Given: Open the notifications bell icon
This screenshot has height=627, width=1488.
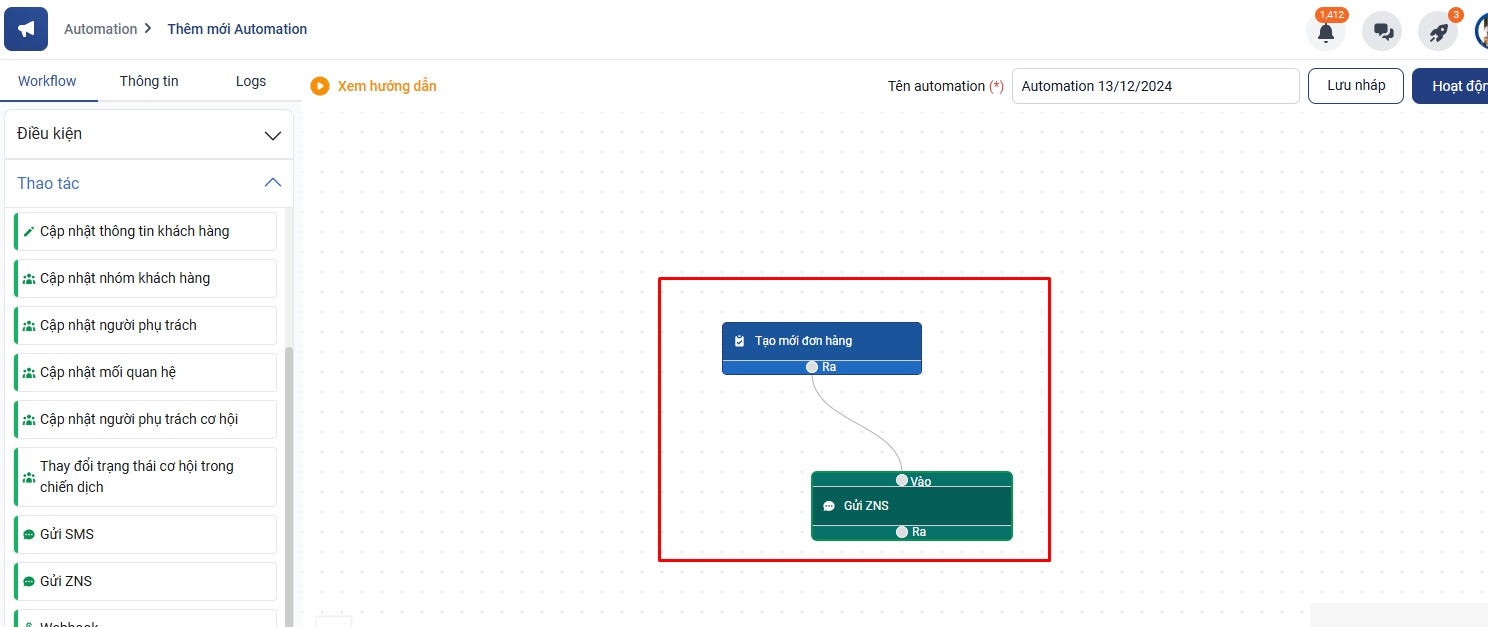Looking at the screenshot, I should (1325, 32).
